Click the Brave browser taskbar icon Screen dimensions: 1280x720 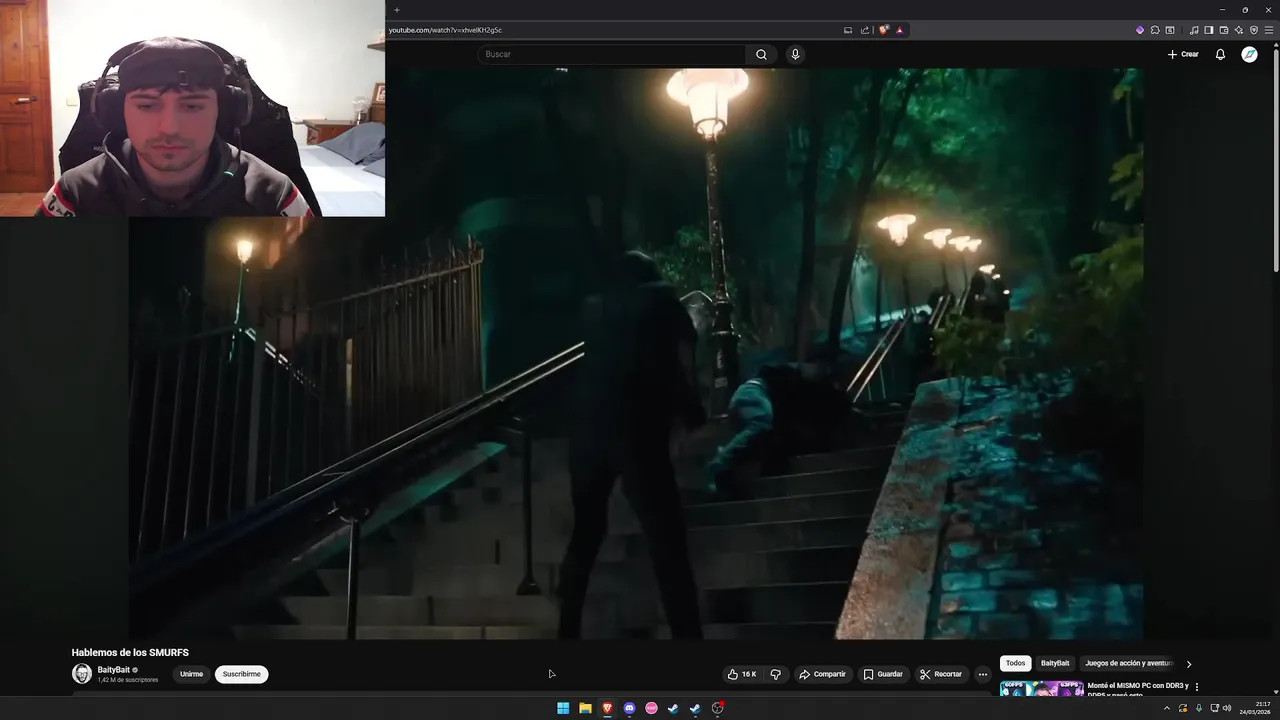point(607,708)
